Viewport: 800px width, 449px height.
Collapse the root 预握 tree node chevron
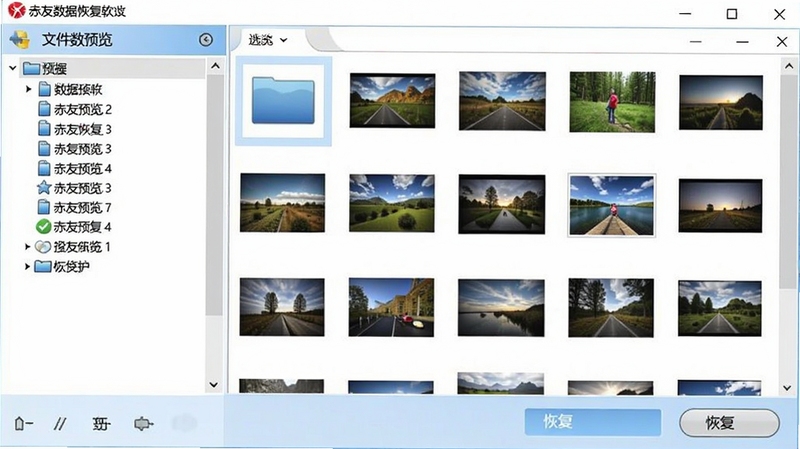click(13, 68)
